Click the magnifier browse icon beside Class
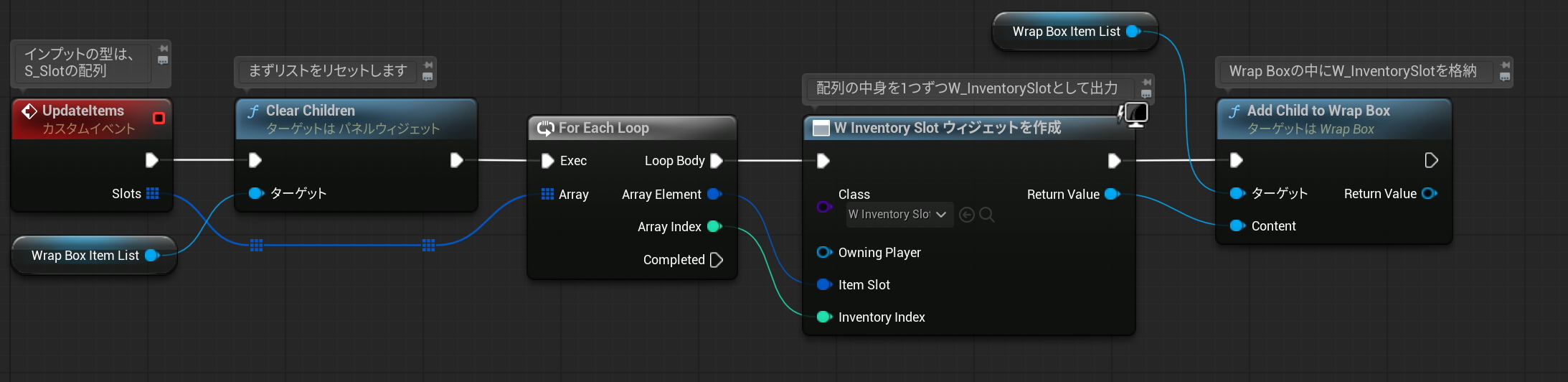The image size is (1568, 382). [x=987, y=215]
